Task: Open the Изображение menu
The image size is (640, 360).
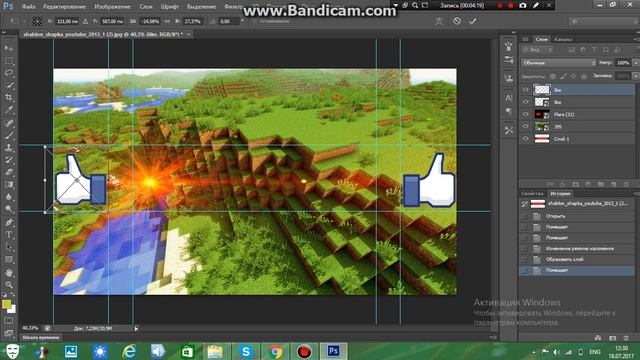Action: click(112, 7)
